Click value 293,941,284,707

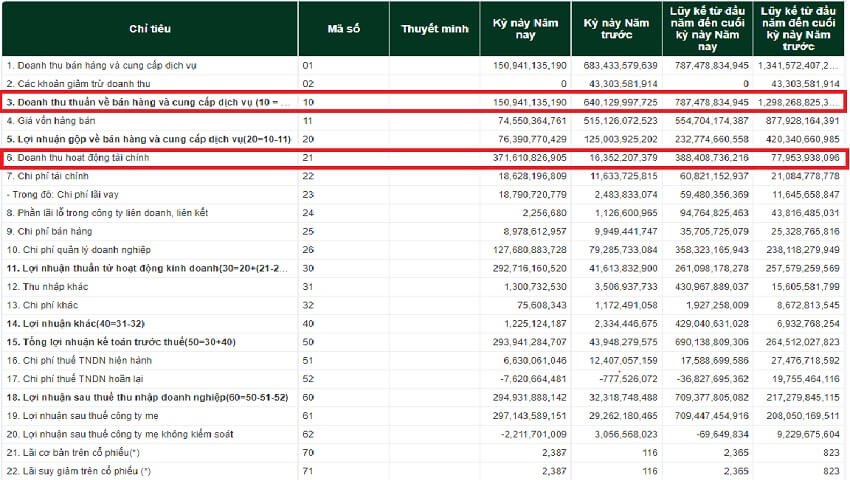pos(530,342)
